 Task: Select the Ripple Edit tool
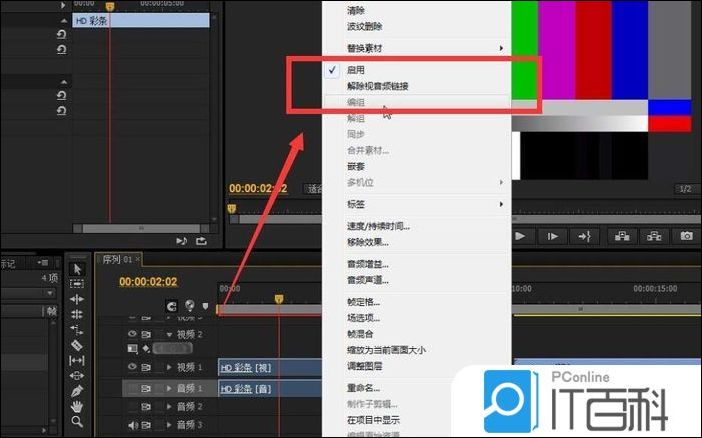[77, 299]
